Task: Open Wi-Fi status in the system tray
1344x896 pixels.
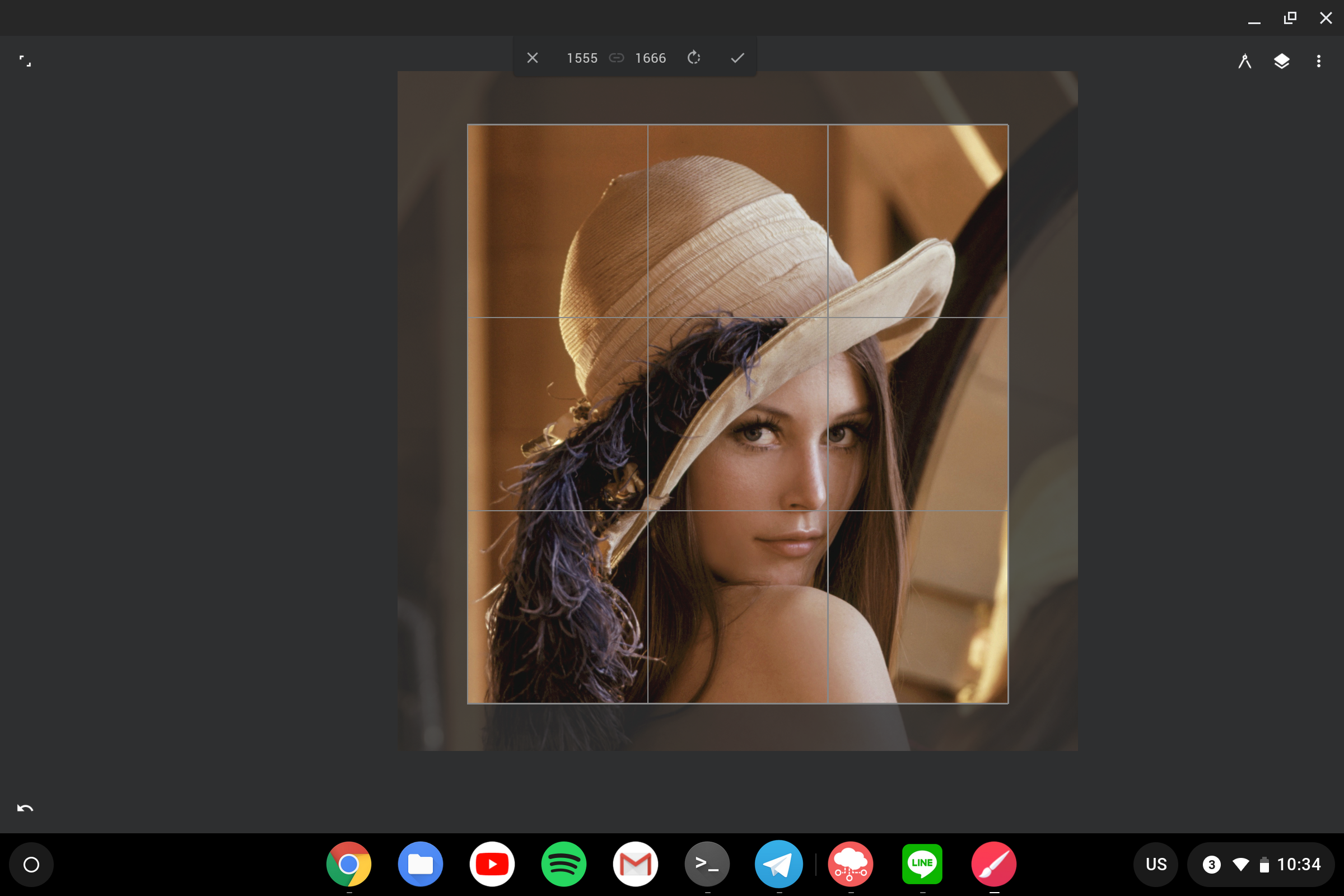Action: 1240,865
